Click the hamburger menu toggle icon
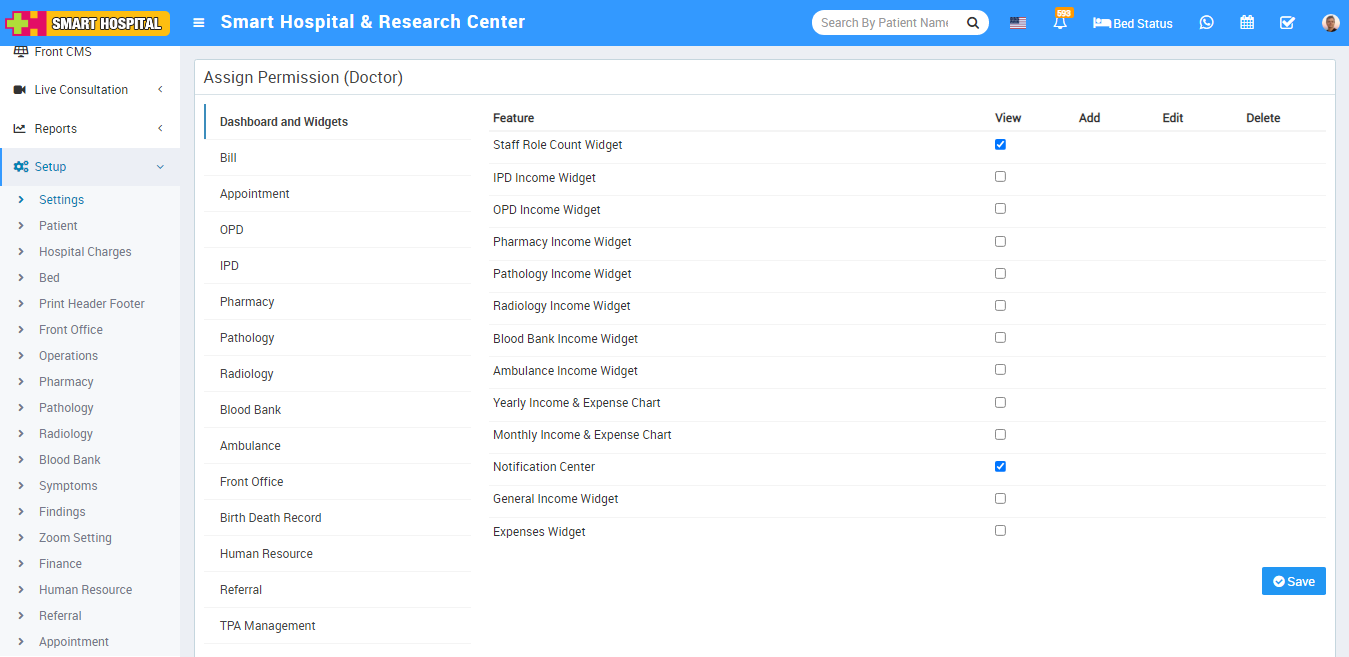1349x657 pixels. point(199,22)
